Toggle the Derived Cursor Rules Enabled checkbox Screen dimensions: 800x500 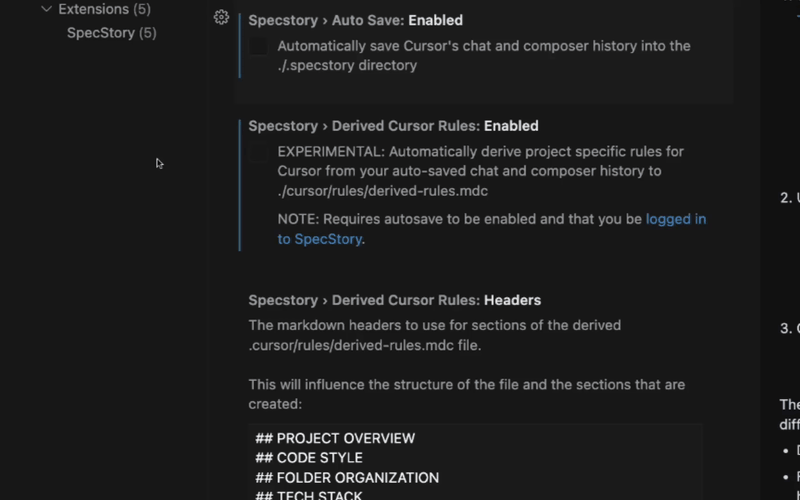[x=258, y=153]
